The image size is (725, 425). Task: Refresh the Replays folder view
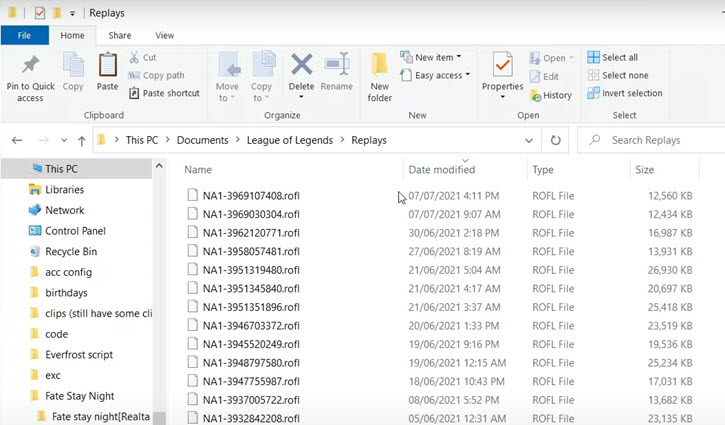coord(556,140)
